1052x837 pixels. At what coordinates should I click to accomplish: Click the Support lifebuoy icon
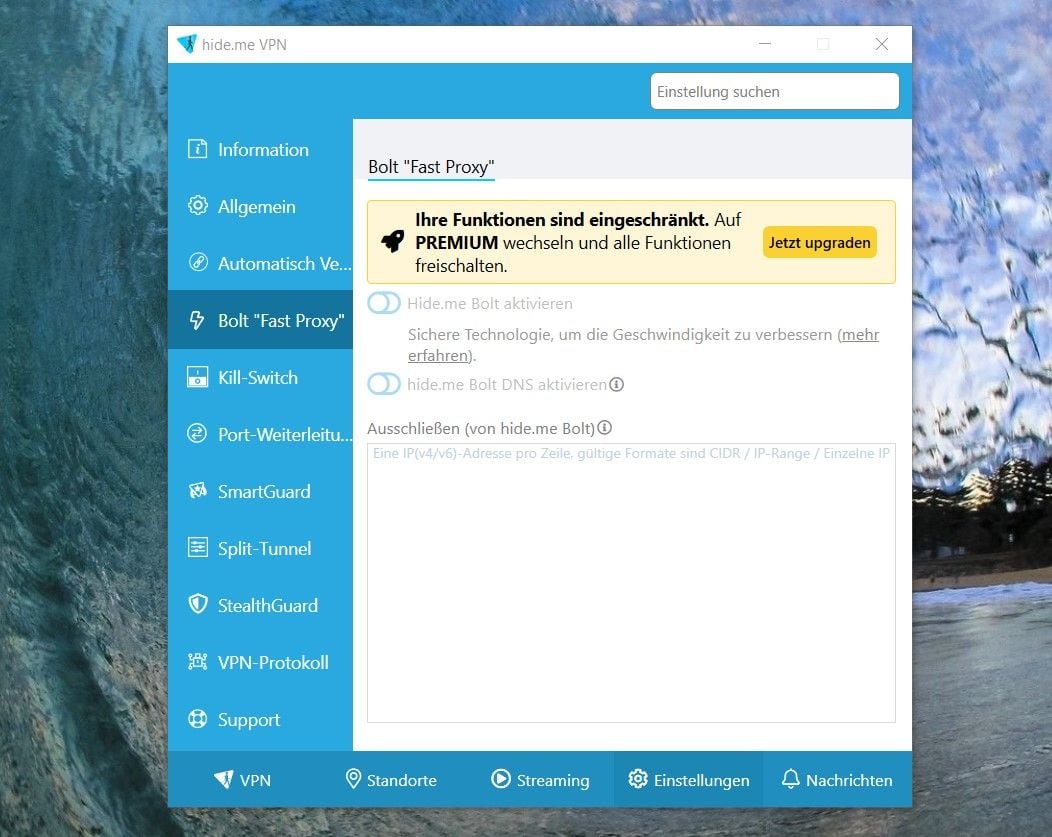(197, 719)
